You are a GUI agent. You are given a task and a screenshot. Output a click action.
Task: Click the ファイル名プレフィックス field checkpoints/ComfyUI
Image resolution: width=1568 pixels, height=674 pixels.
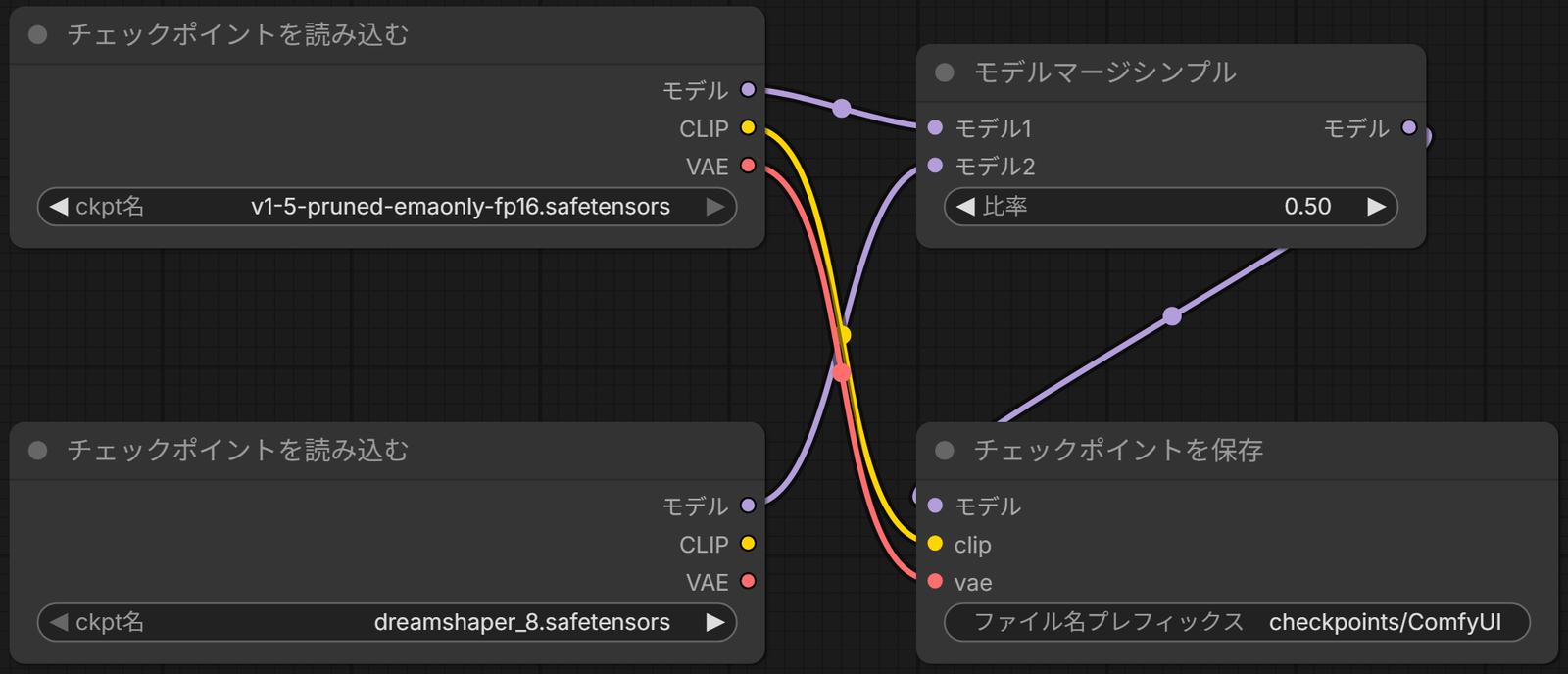[x=1237, y=622]
